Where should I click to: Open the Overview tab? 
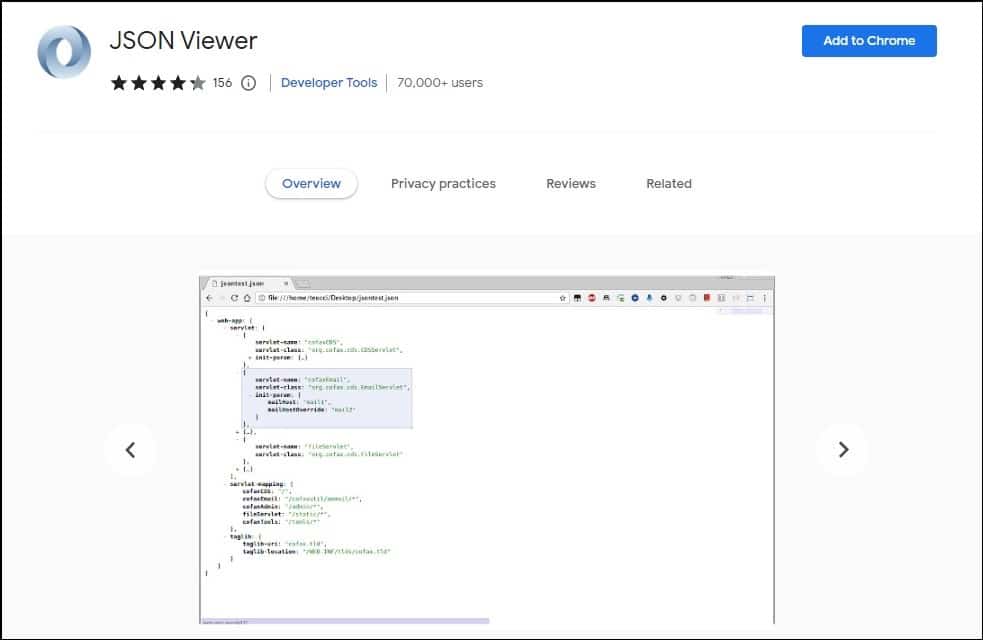pos(312,184)
